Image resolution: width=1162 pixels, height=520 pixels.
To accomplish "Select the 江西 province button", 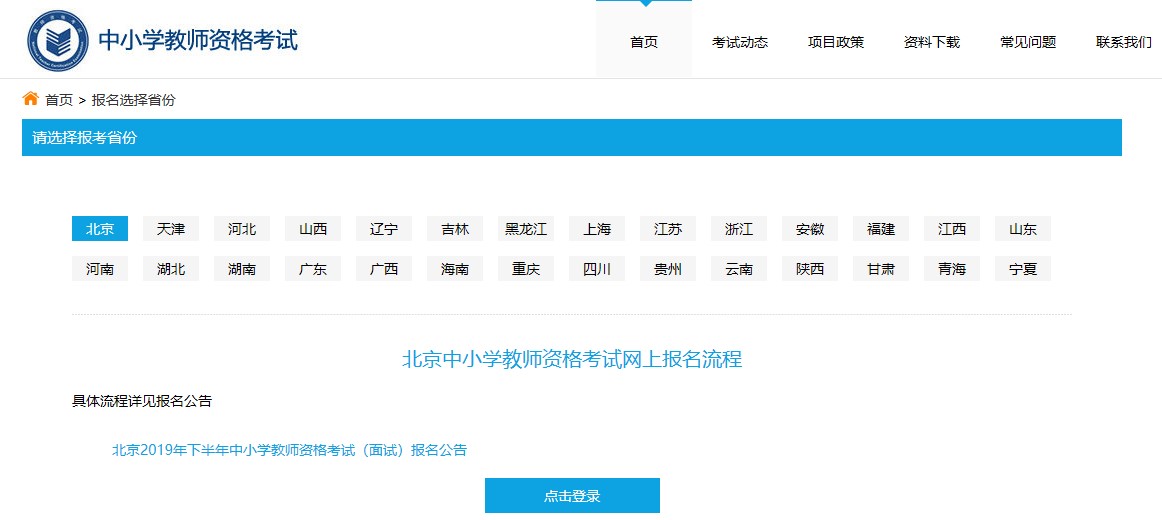I will click(x=952, y=229).
